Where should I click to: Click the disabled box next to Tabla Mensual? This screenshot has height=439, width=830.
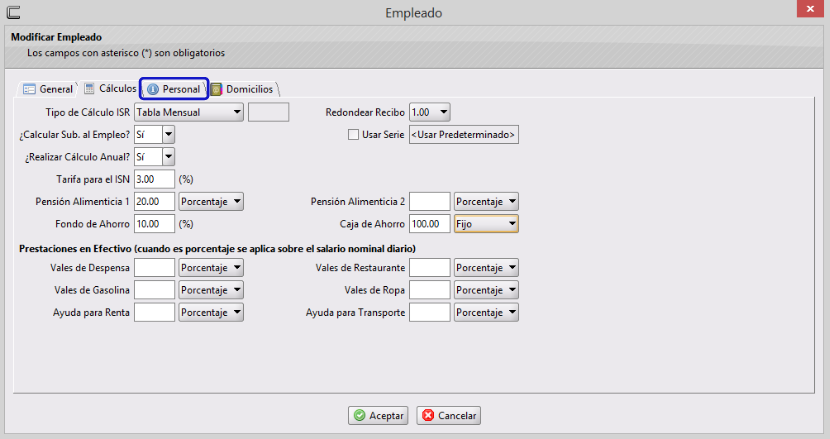(268, 112)
